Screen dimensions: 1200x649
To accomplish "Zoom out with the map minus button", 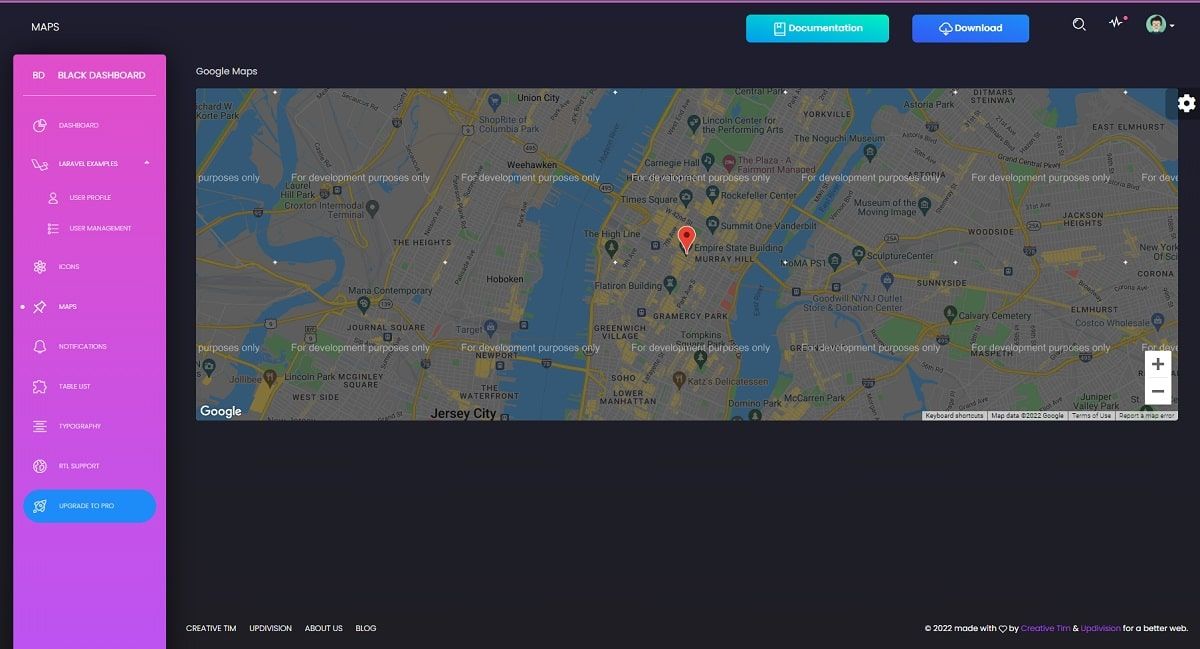I will pos(1158,392).
